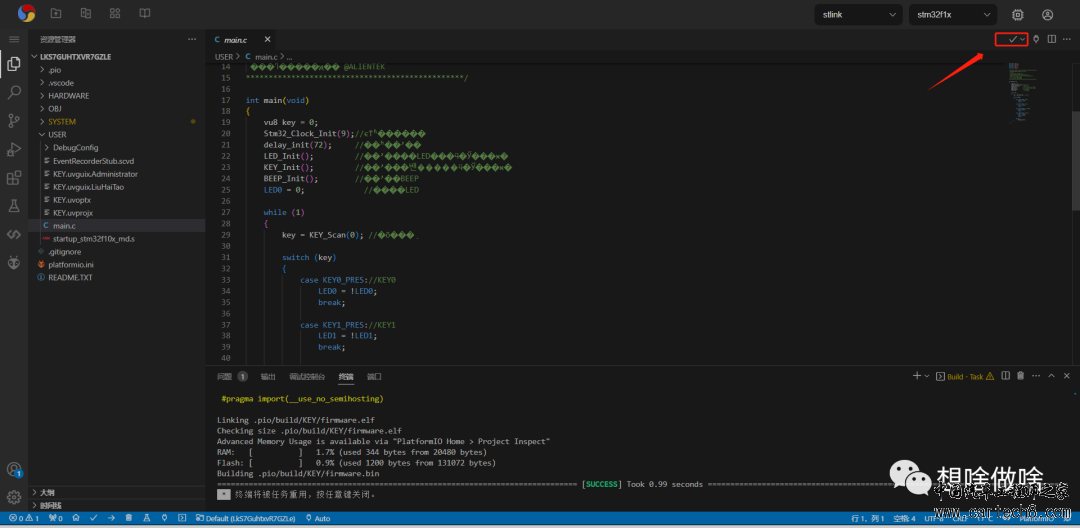Open the new terminal launch profile dropdown arrow

[x=927, y=376]
